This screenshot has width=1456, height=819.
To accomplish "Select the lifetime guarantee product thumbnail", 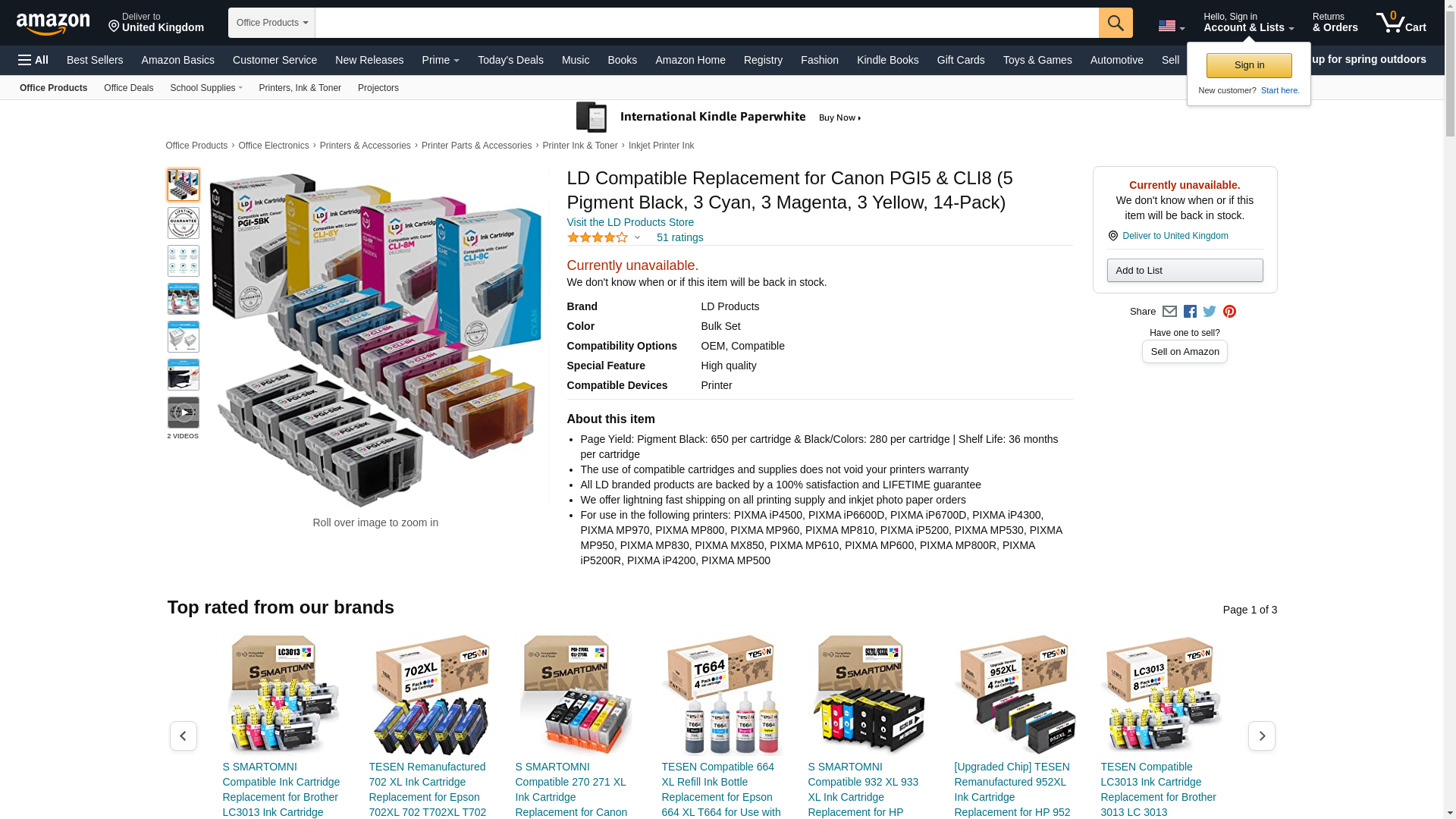I will pyautogui.click(x=184, y=223).
